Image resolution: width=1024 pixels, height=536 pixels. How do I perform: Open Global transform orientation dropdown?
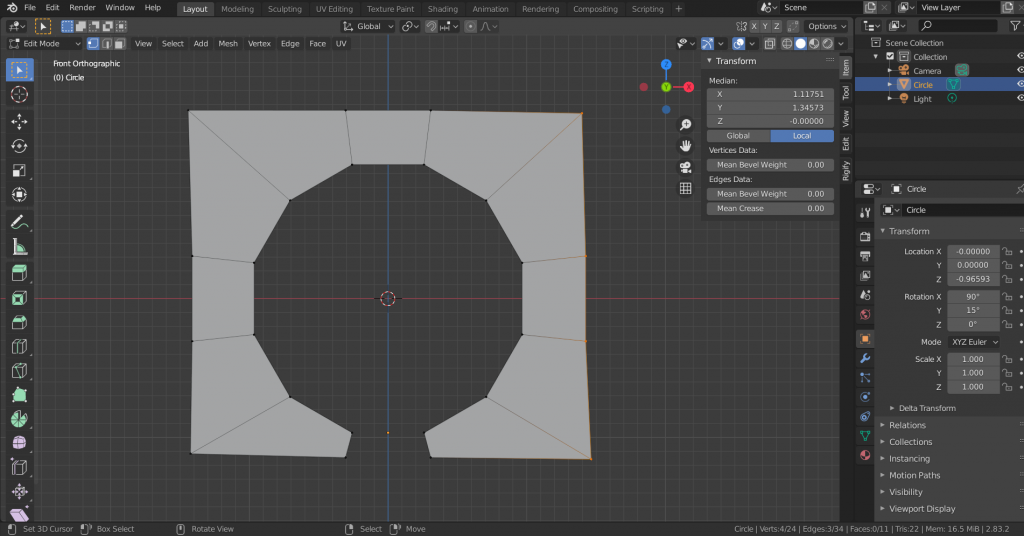tap(368, 27)
